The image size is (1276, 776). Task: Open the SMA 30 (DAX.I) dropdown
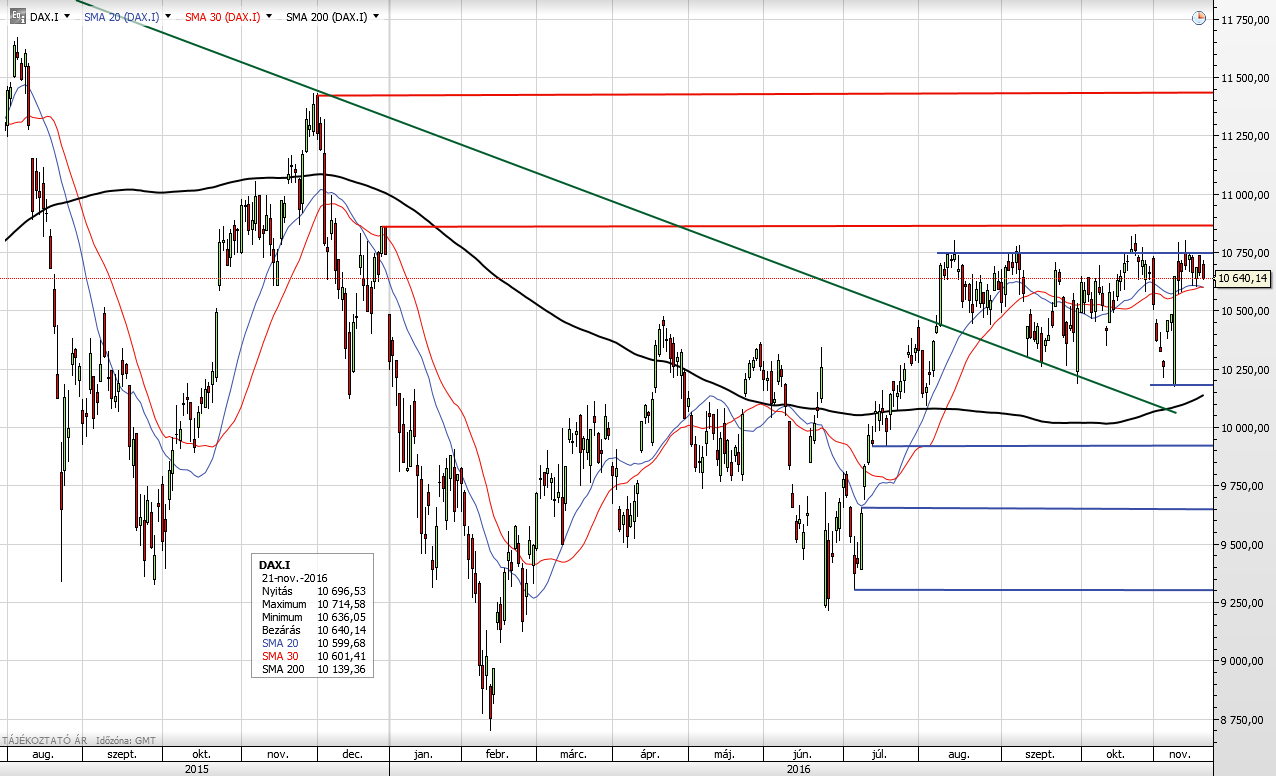click(270, 17)
